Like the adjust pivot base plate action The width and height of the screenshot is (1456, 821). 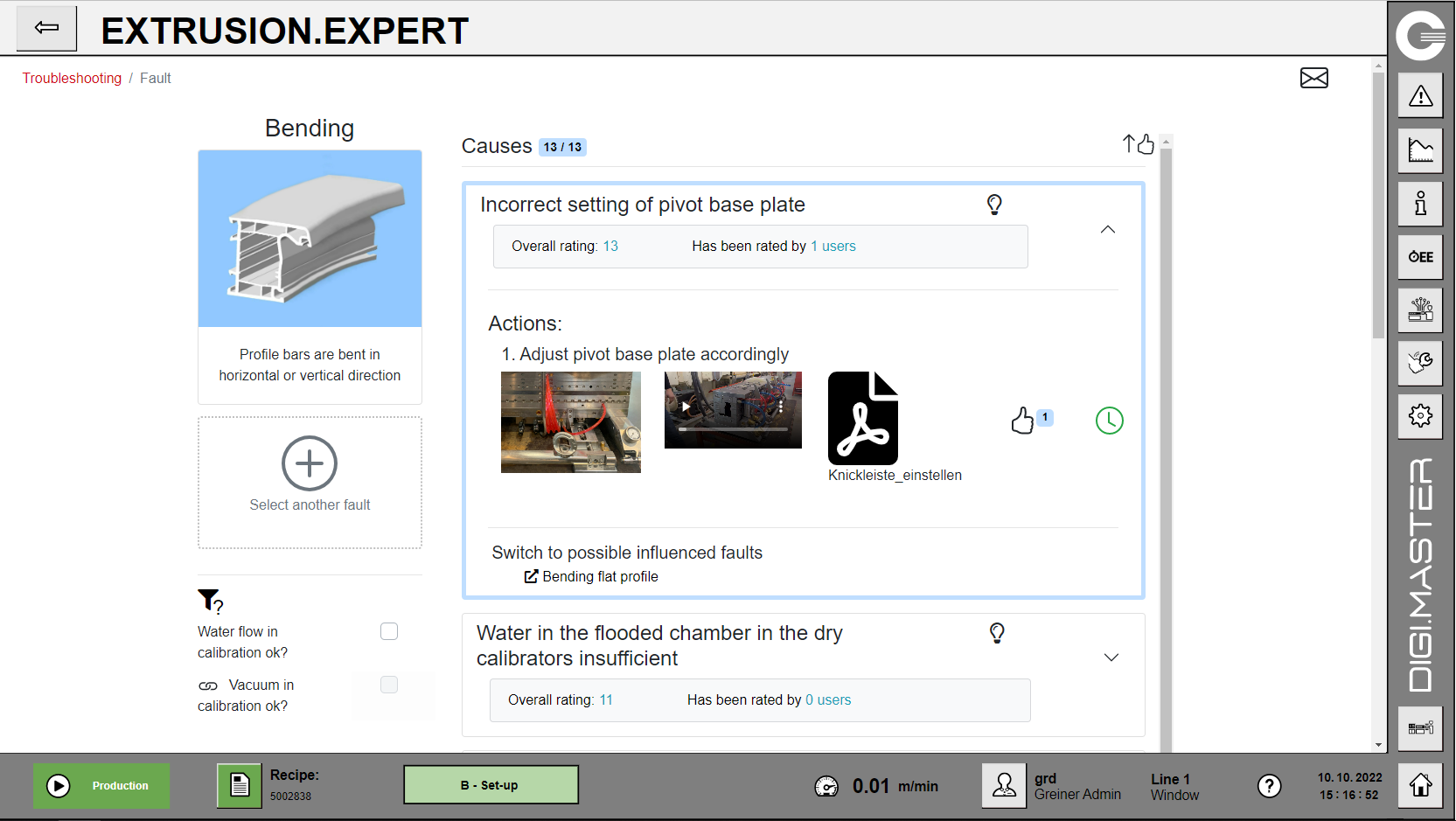pos(1021,421)
